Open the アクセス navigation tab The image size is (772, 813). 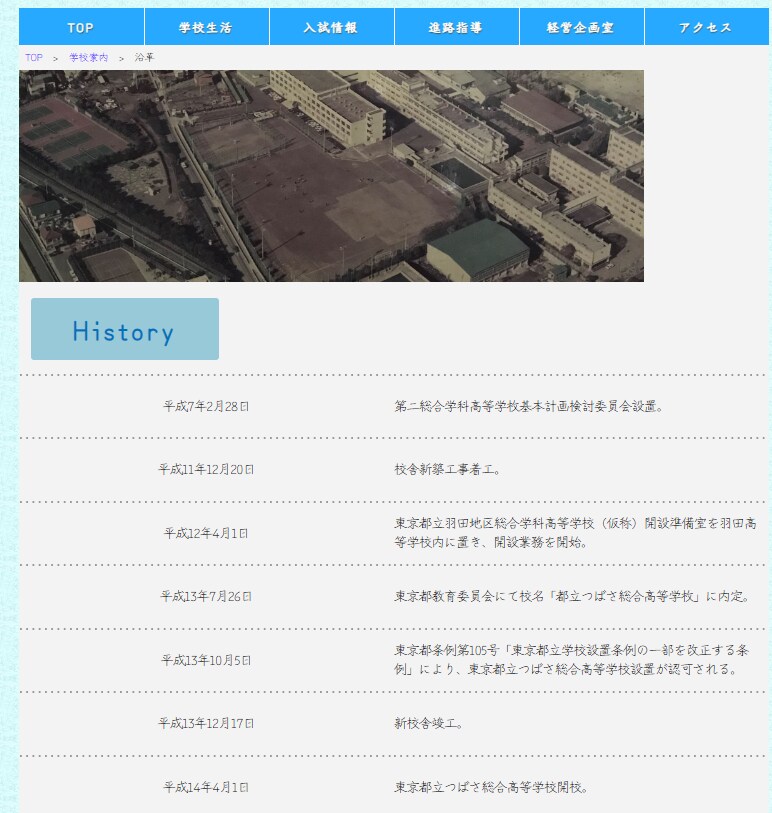[707, 27]
